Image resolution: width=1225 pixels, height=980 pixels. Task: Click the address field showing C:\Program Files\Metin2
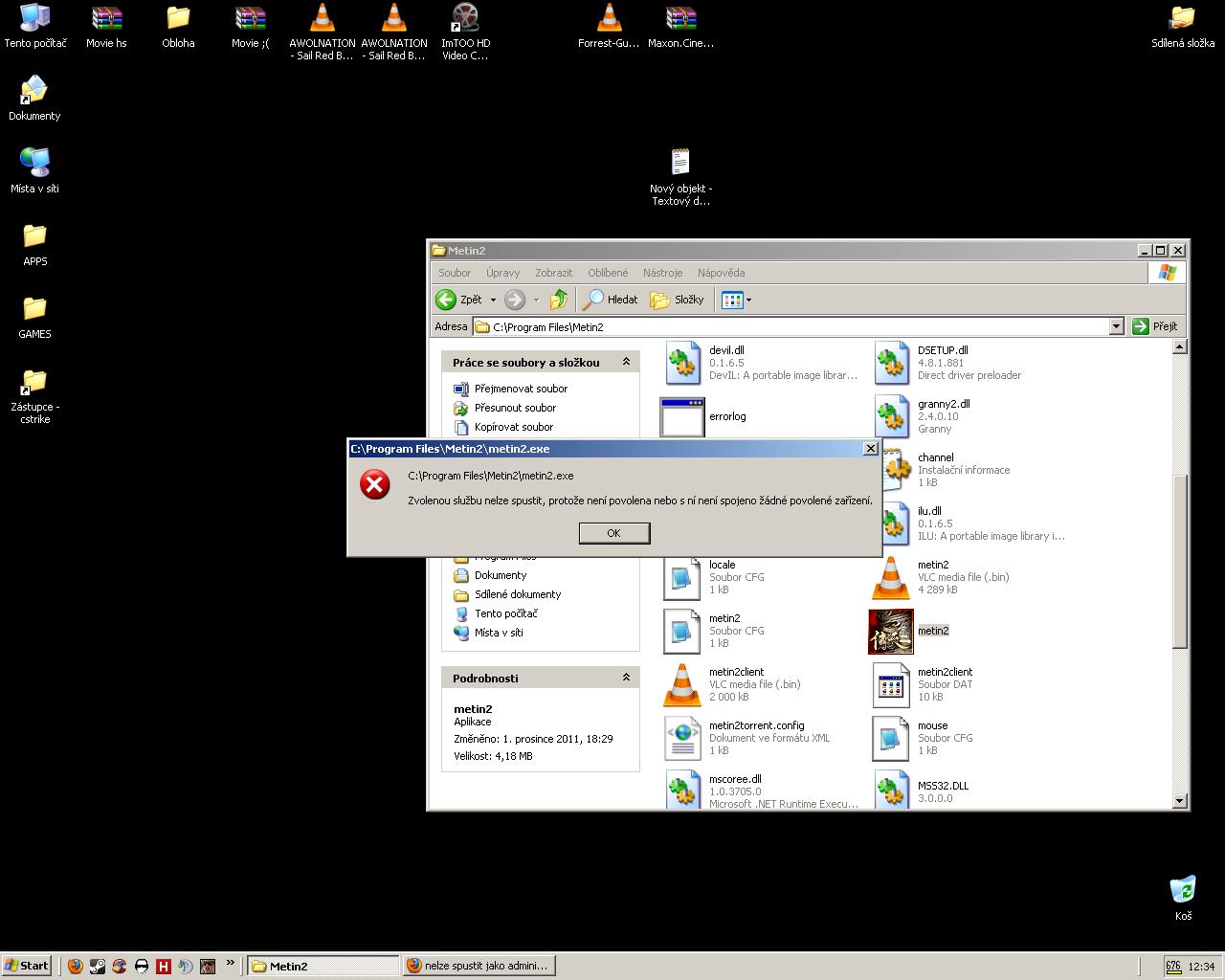click(791, 326)
